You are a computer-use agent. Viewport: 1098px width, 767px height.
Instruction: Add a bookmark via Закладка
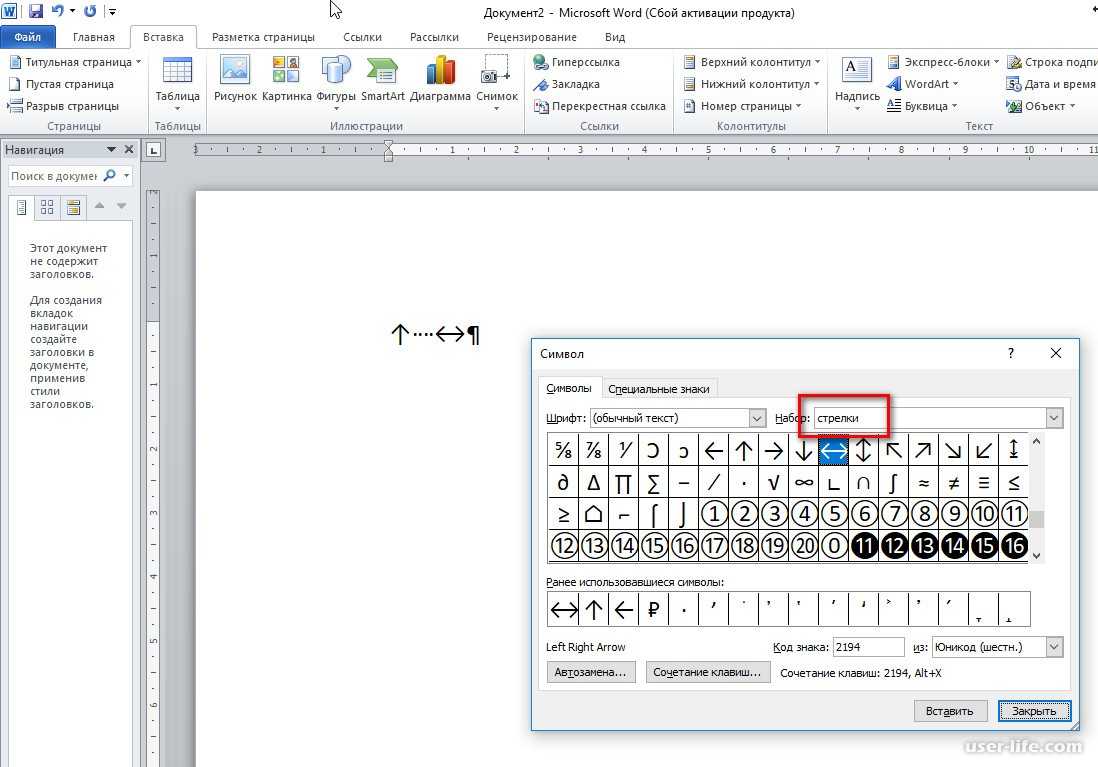click(x=567, y=84)
